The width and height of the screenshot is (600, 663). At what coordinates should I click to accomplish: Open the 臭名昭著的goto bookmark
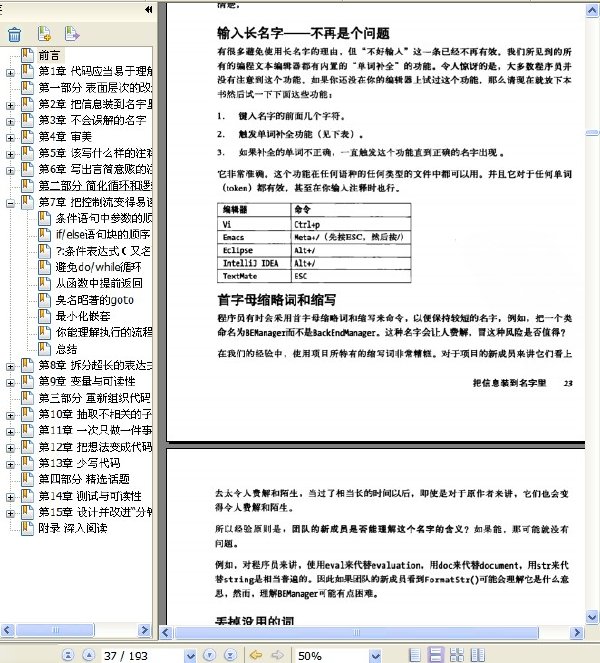(x=95, y=300)
